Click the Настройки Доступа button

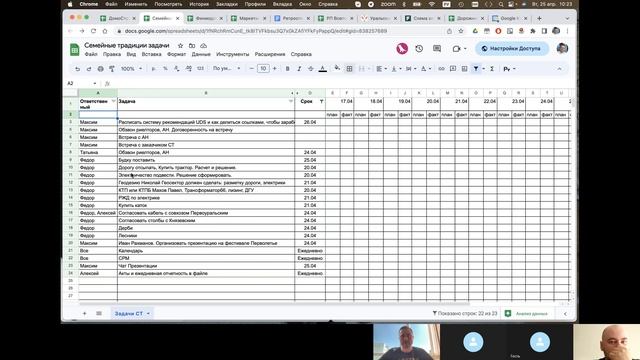[x=511, y=49]
